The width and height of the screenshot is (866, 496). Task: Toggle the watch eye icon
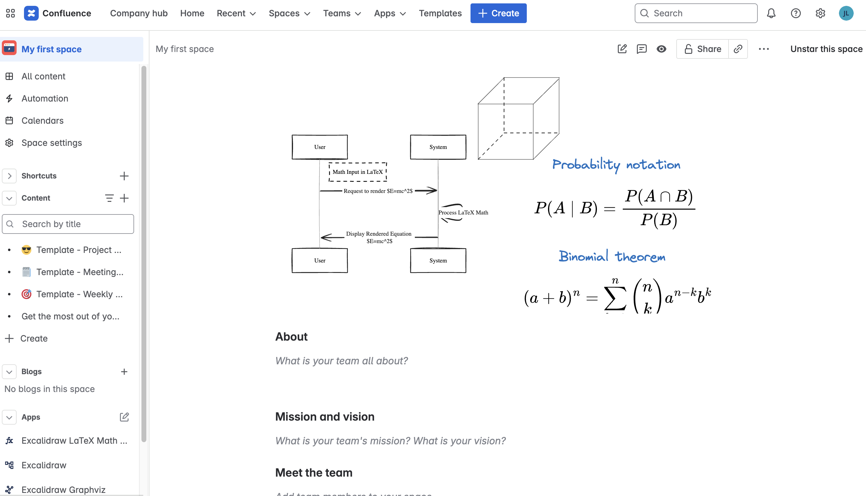click(661, 49)
